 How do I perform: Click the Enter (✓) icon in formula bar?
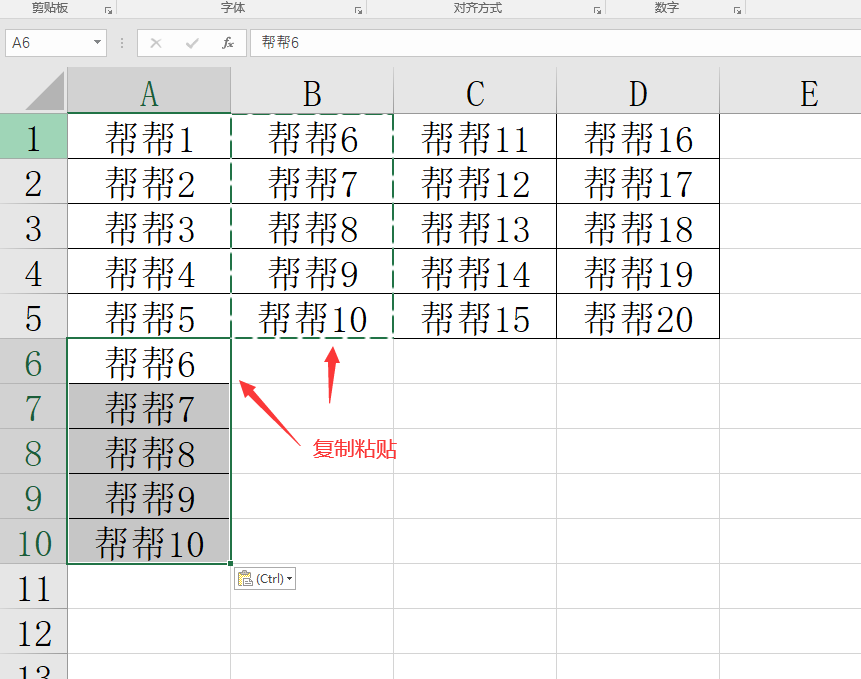[x=191, y=43]
